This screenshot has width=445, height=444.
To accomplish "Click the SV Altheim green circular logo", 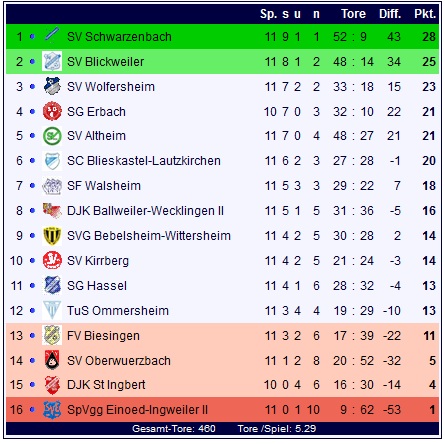I will pos(52,136).
